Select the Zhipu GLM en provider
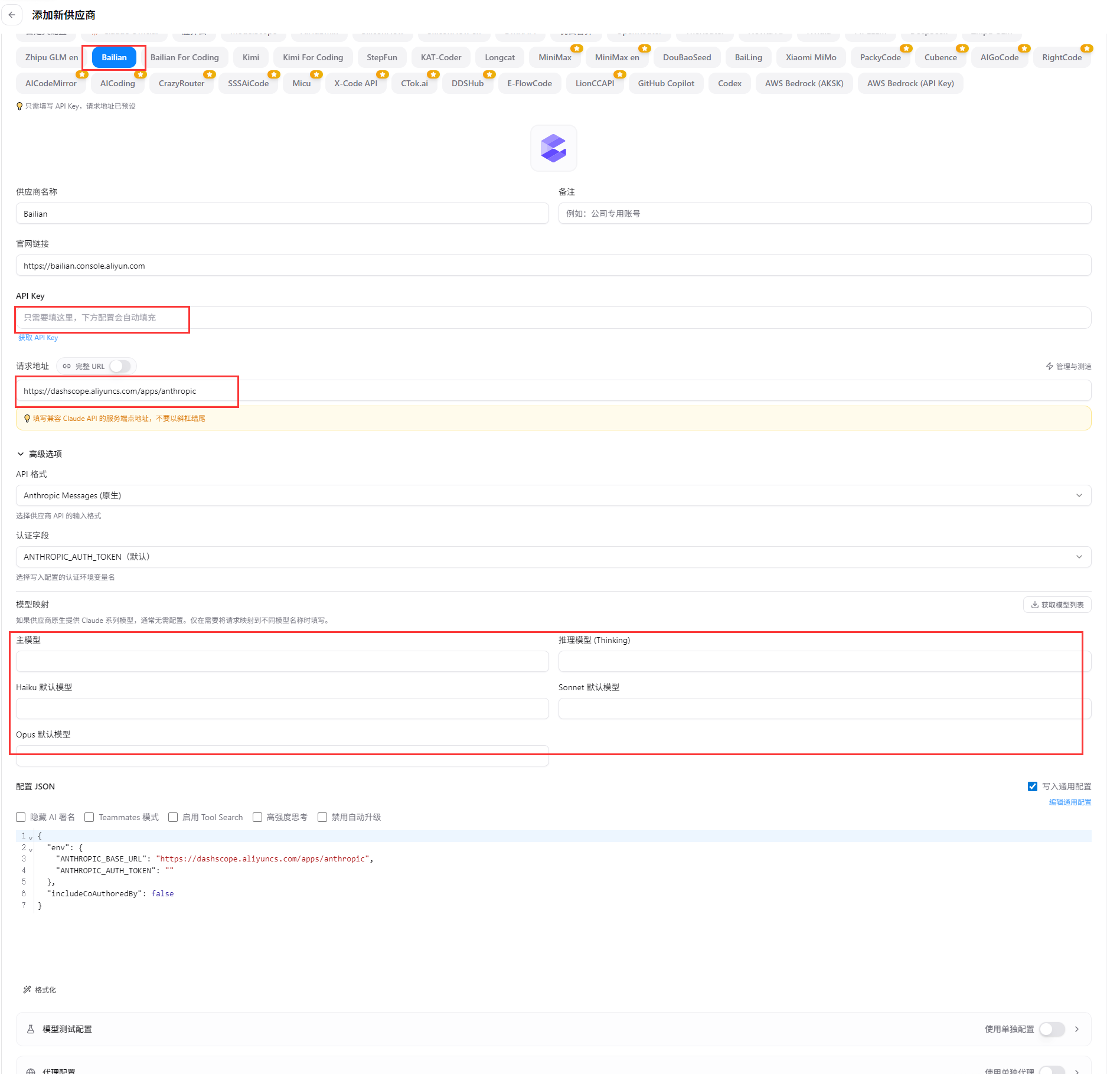Screen dimensions: 1120x1074 (x=52, y=57)
